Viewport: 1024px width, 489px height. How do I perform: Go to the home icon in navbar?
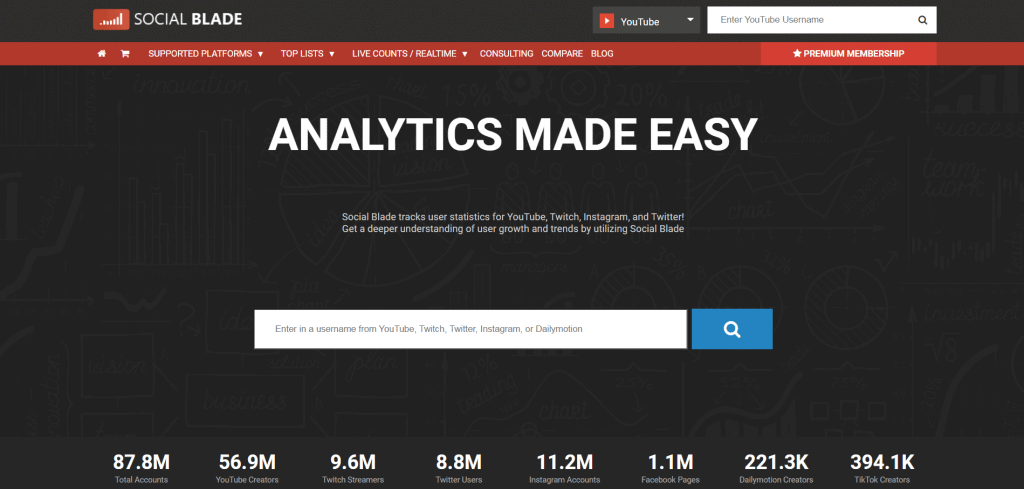(102, 54)
